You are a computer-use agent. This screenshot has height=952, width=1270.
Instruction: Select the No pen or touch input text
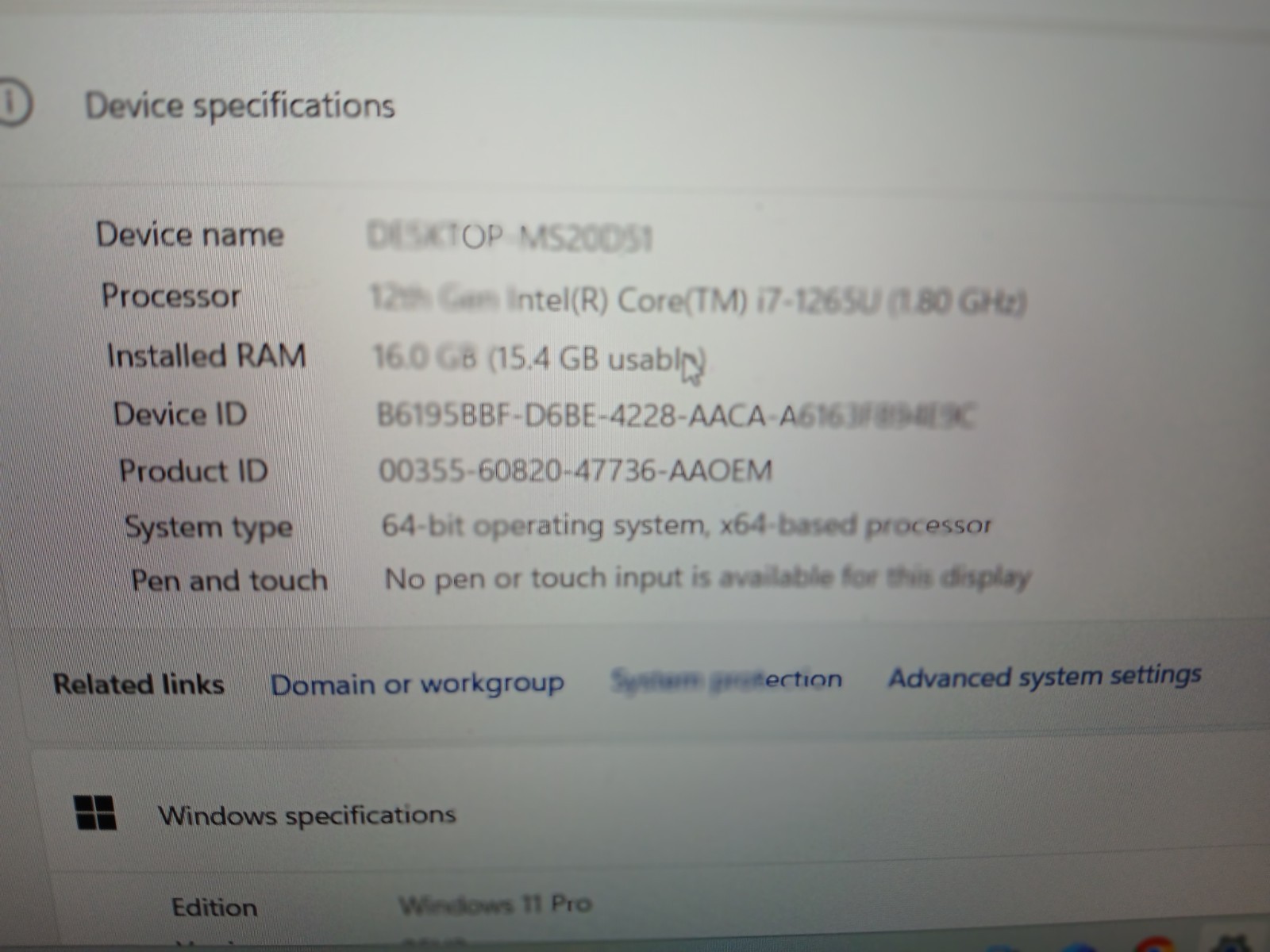click(707, 578)
